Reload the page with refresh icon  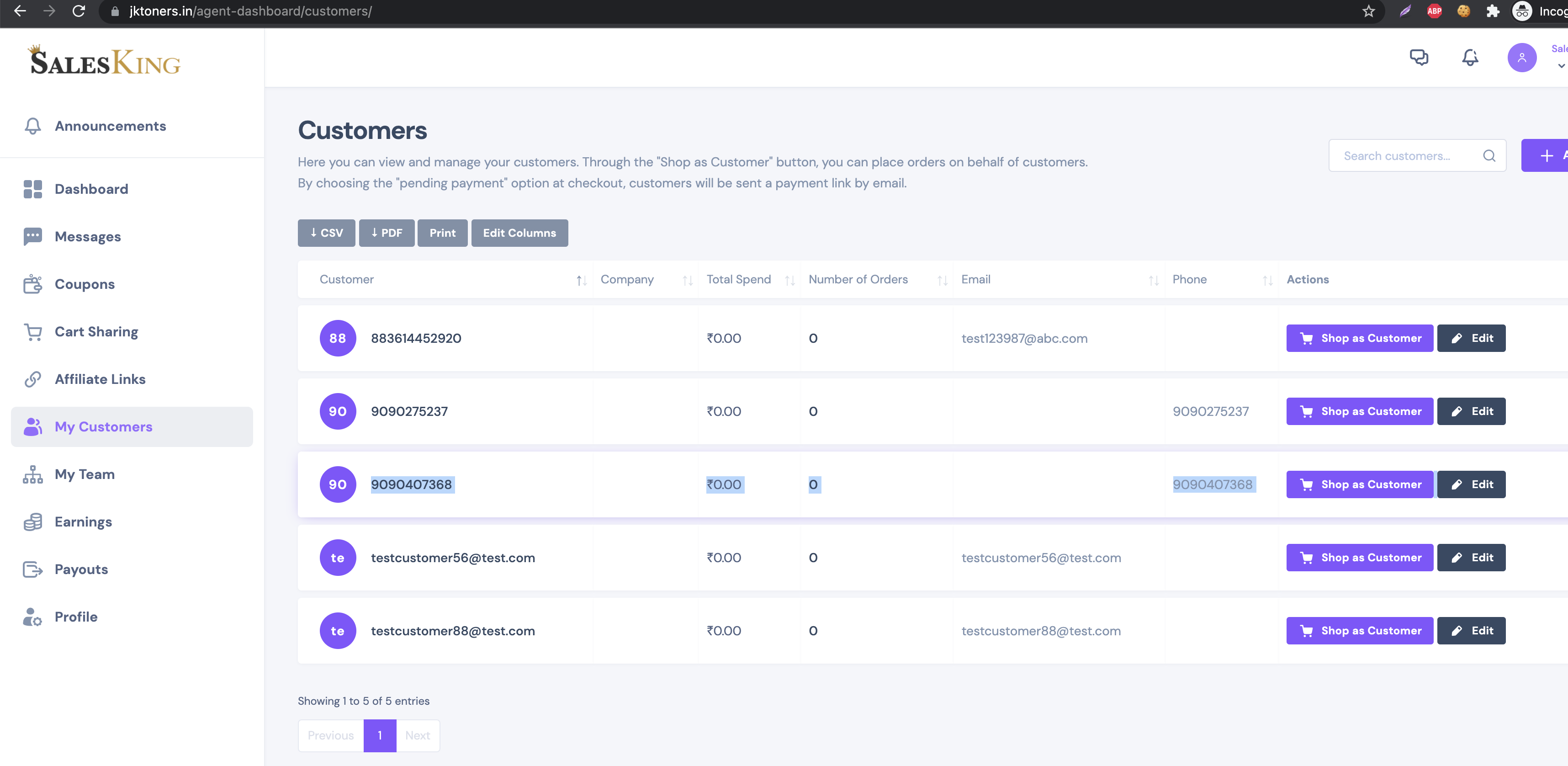79,11
